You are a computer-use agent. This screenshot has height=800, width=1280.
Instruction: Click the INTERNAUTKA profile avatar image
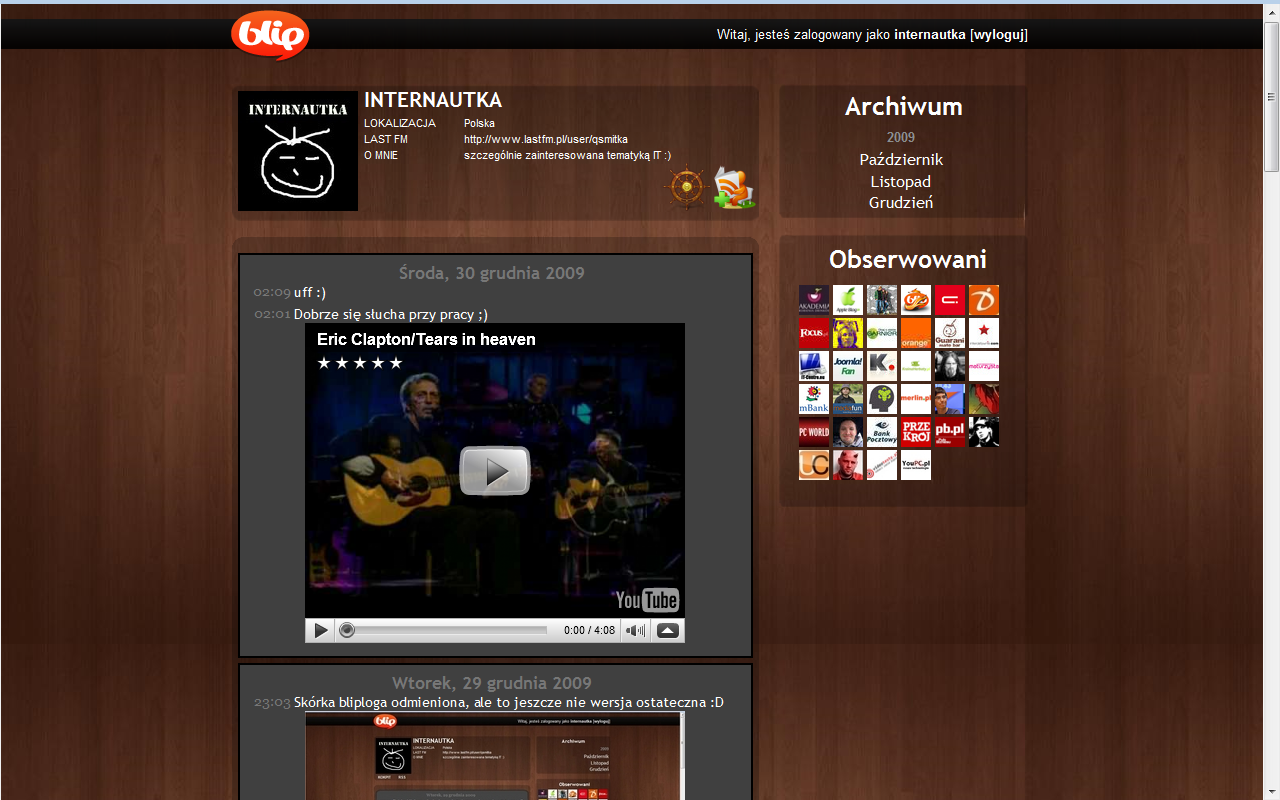point(298,151)
